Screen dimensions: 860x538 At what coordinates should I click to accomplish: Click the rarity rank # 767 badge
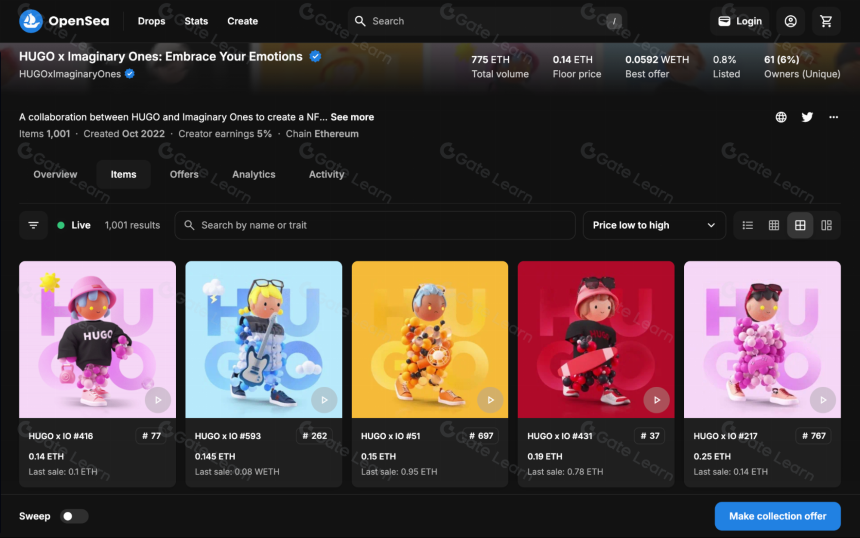pos(813,436)
